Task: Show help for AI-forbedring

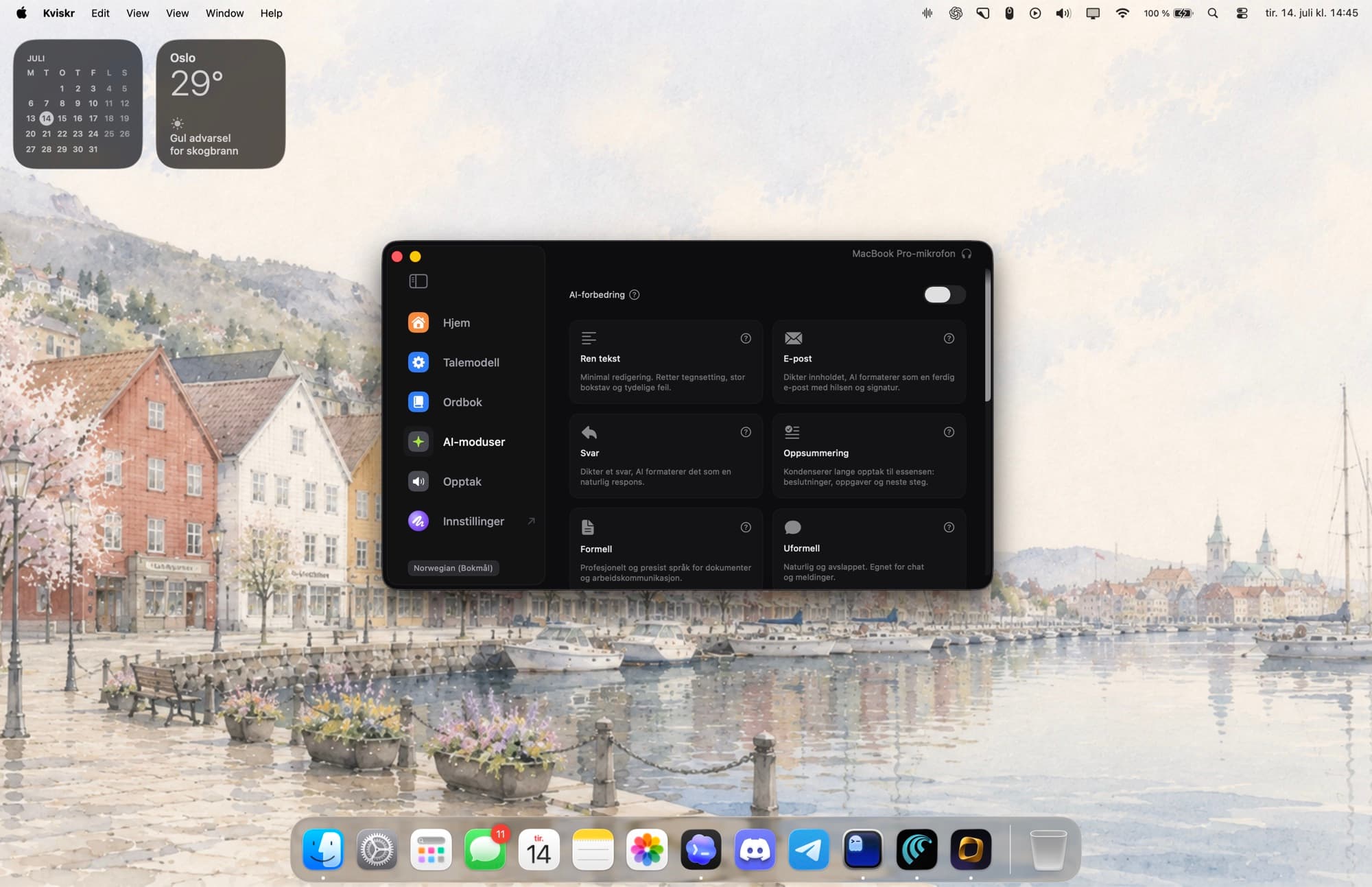Action: [635, 295]
